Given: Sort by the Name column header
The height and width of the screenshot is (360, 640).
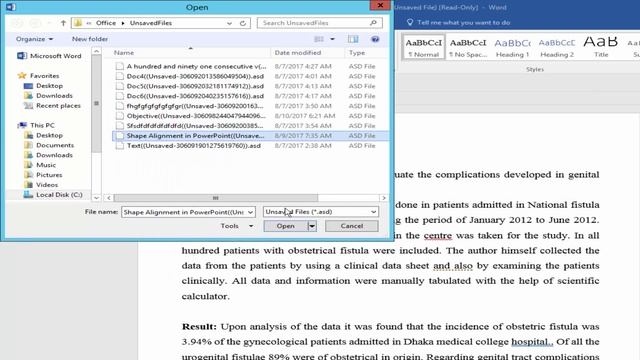Looking at the screenshot, I should coord(124,53).
